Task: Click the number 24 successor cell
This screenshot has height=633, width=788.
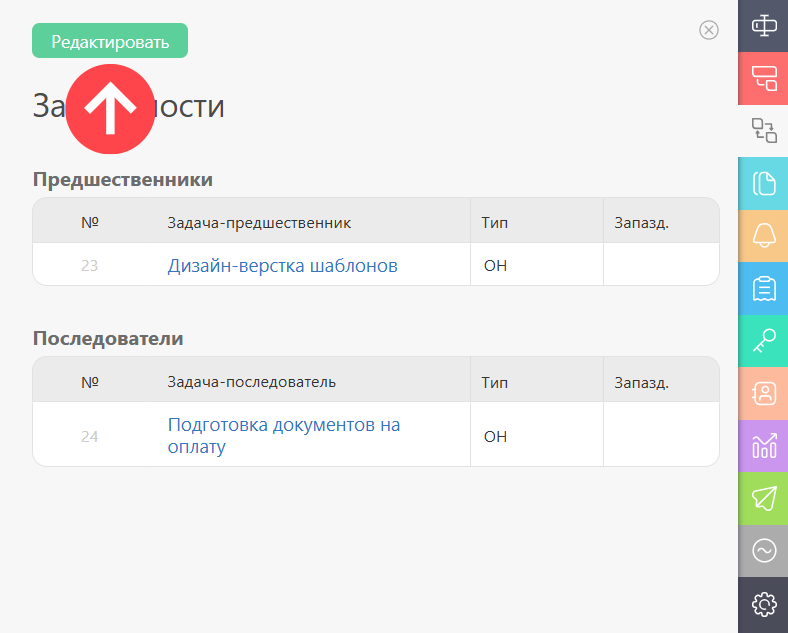Action: 89,436
